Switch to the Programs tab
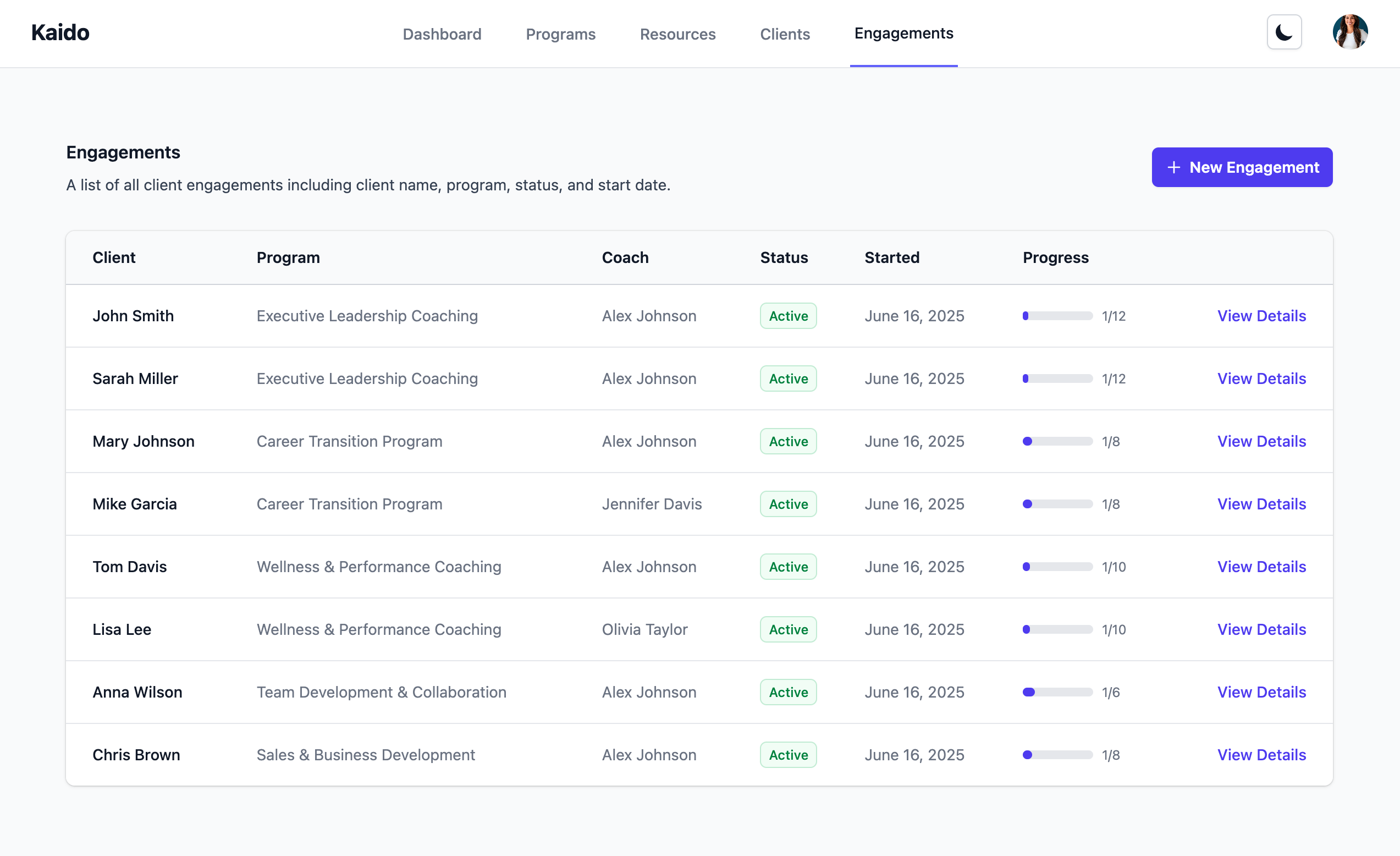Screen dimensions: 1400x856 (x=560, y=34)
